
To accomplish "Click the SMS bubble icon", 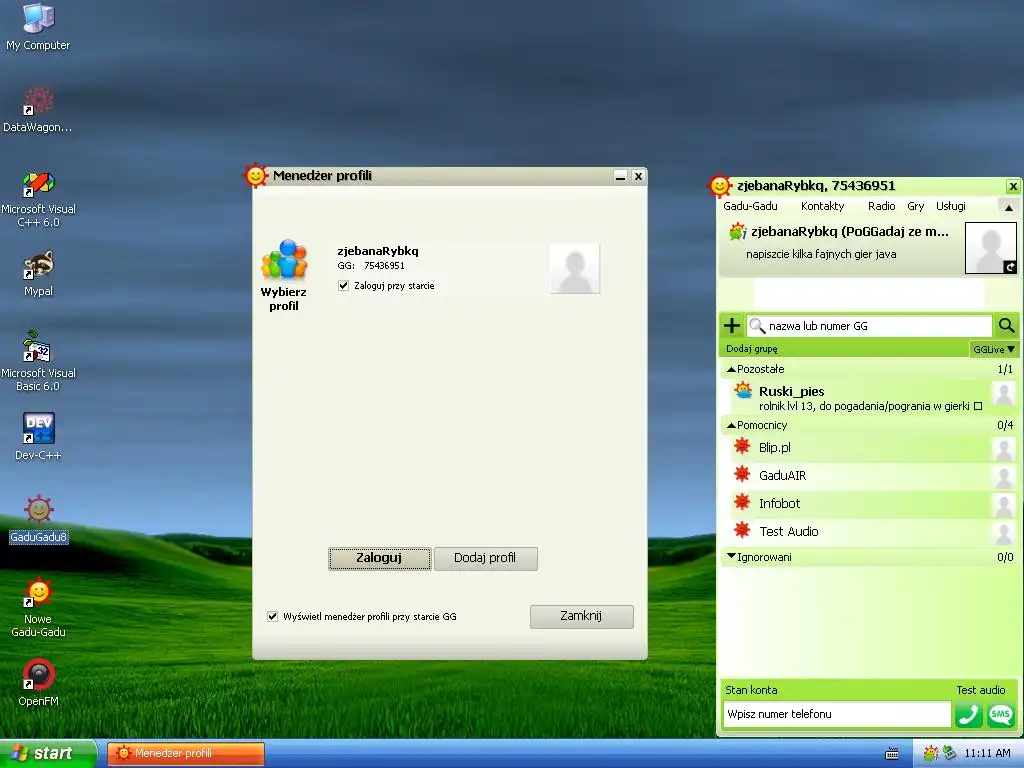I will click(x=1000, y=714).
